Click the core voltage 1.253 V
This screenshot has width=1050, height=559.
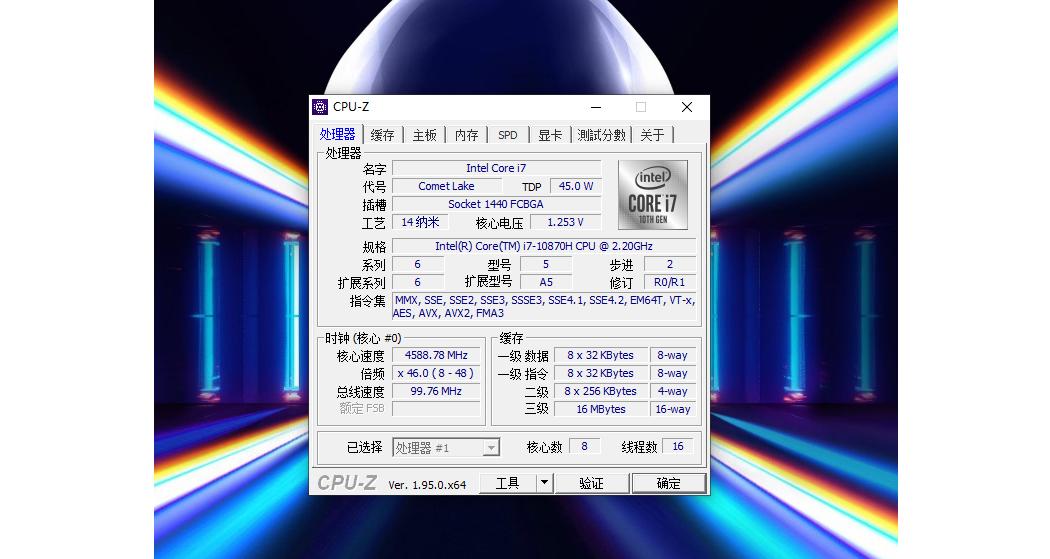(x=565, y=222)
